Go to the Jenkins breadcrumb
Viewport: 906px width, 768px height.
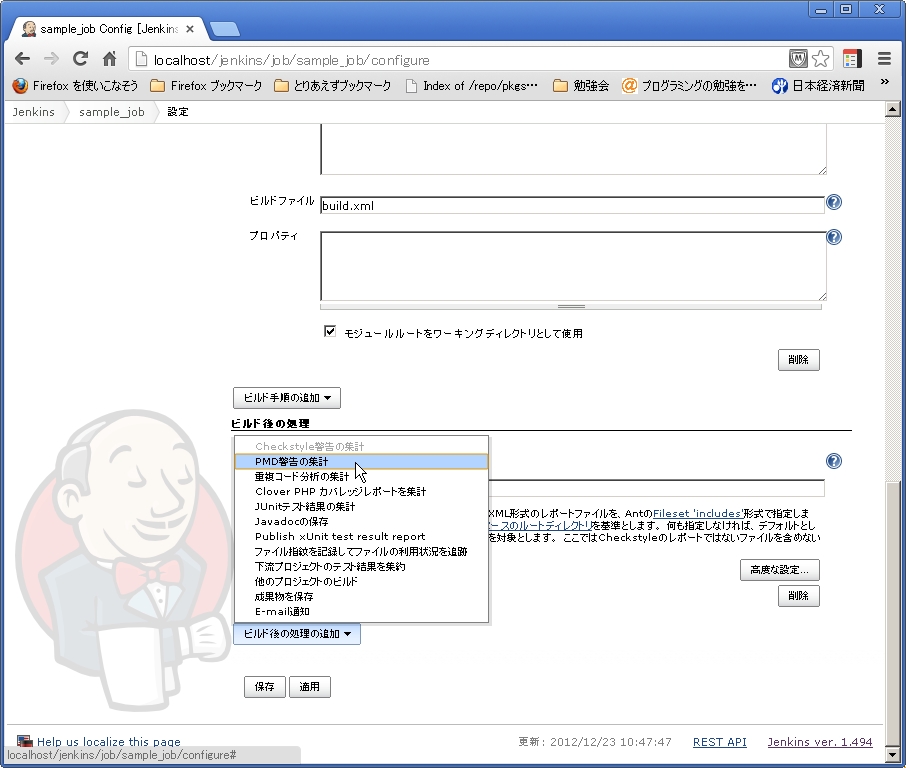point(34,112)
